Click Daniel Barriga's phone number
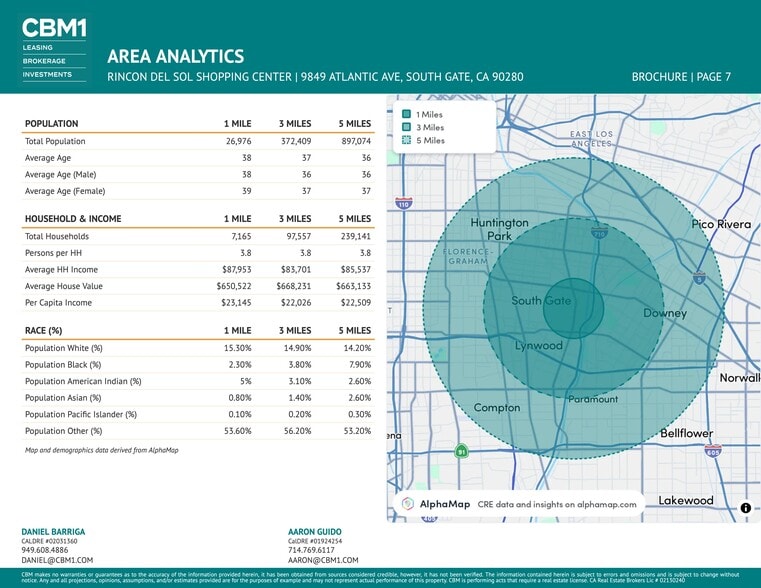This screenshot has width=761, height=588. click(x=47, y=550)
